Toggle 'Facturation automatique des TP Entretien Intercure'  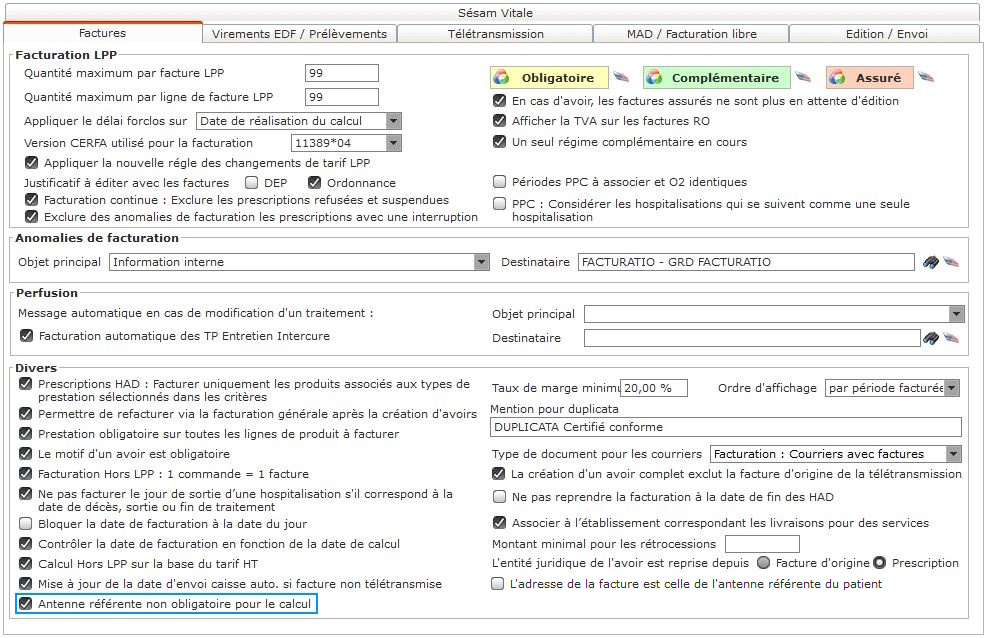26,336
